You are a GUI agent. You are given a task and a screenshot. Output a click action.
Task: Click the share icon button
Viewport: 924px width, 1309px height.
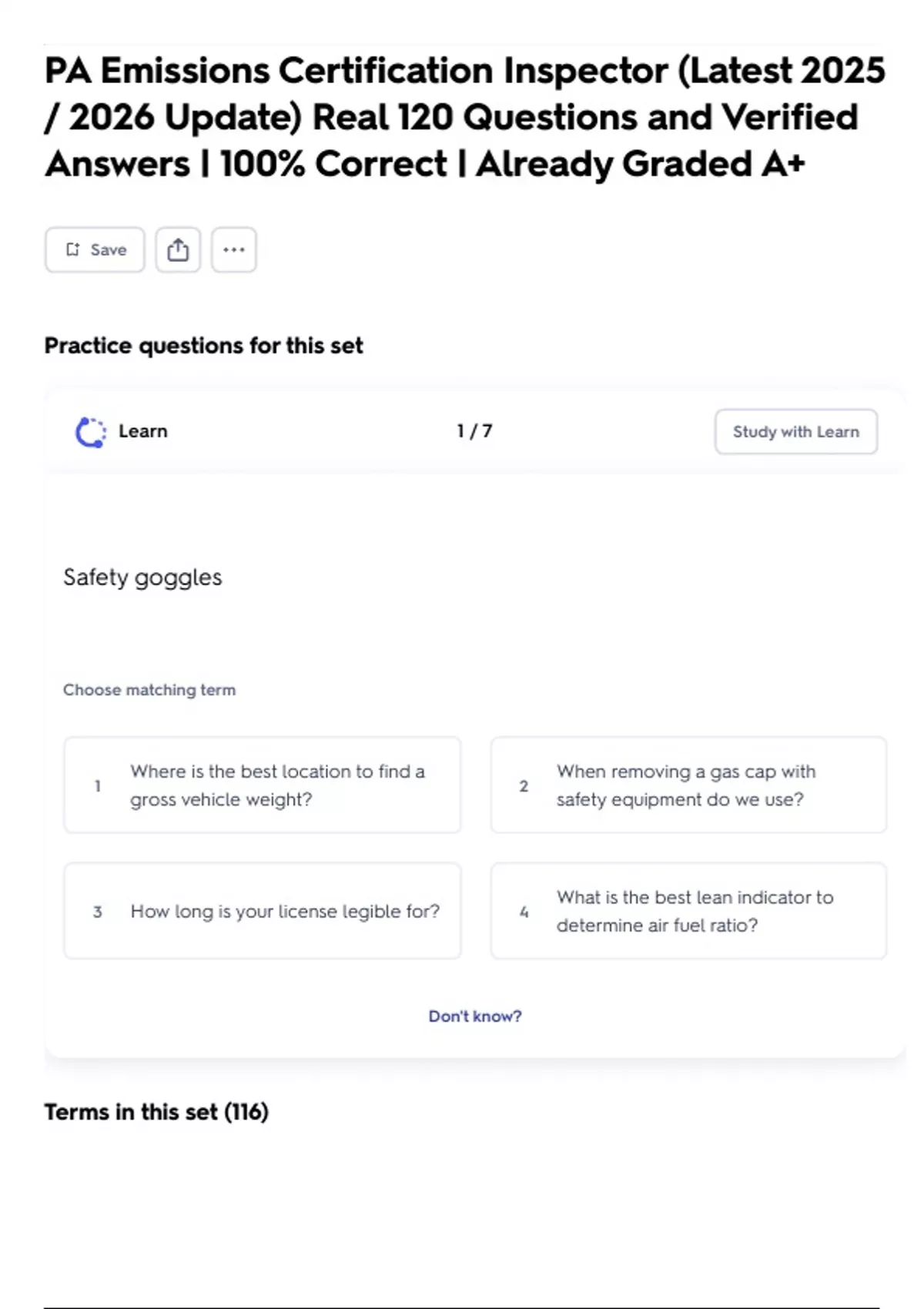click(x=178, y=249)
